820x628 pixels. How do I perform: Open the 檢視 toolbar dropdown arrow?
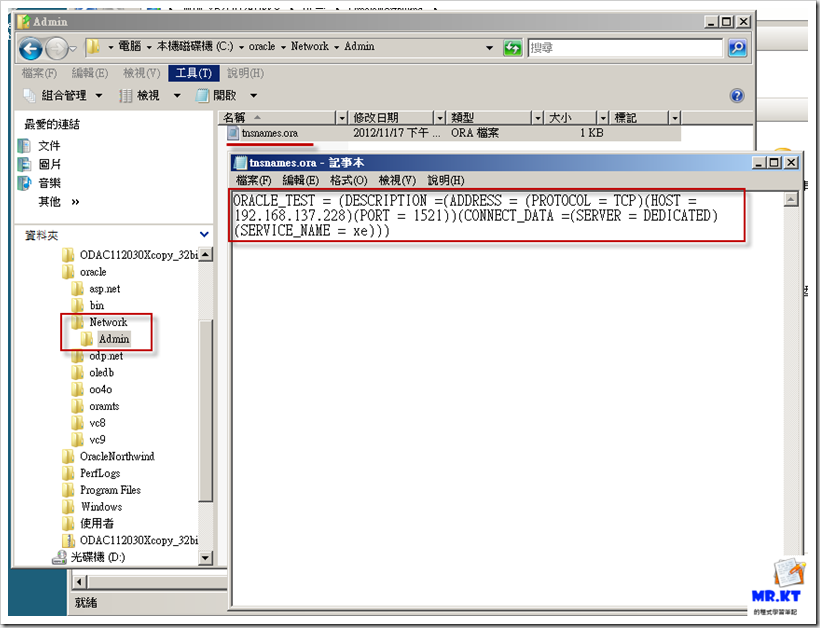(177, 96)
